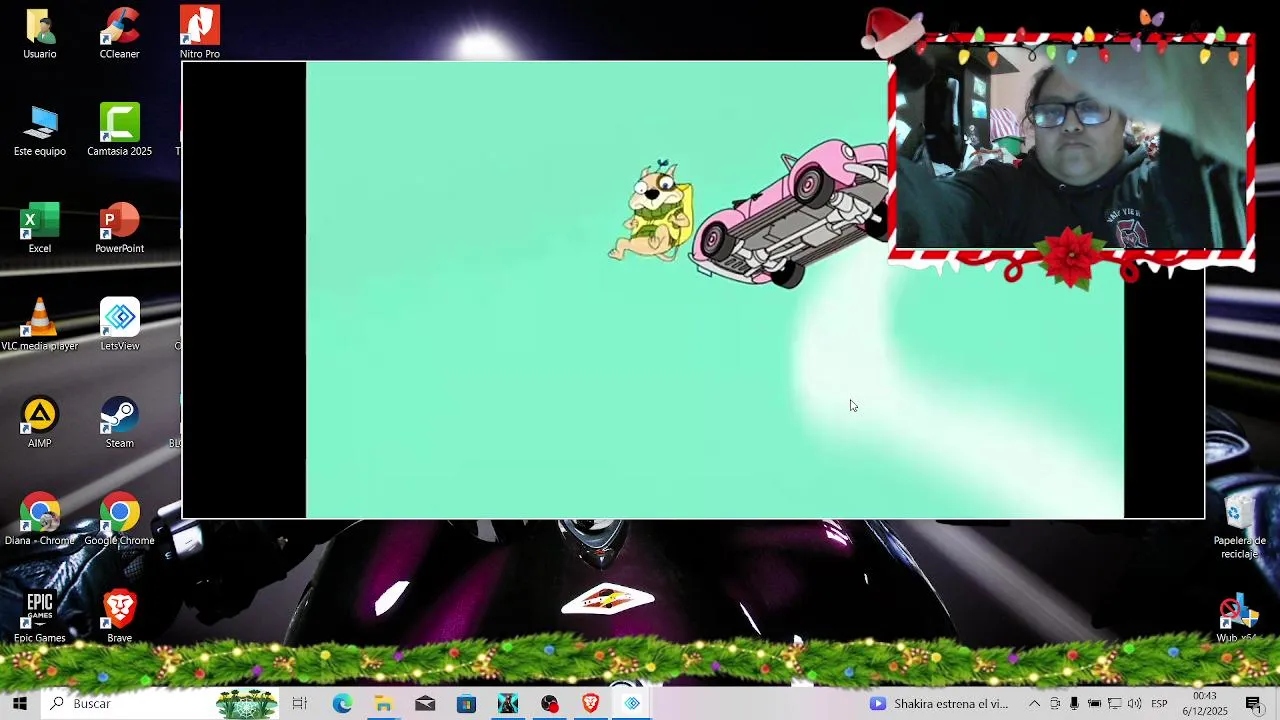Open the Steam desktop shortcut

point(119,422)
